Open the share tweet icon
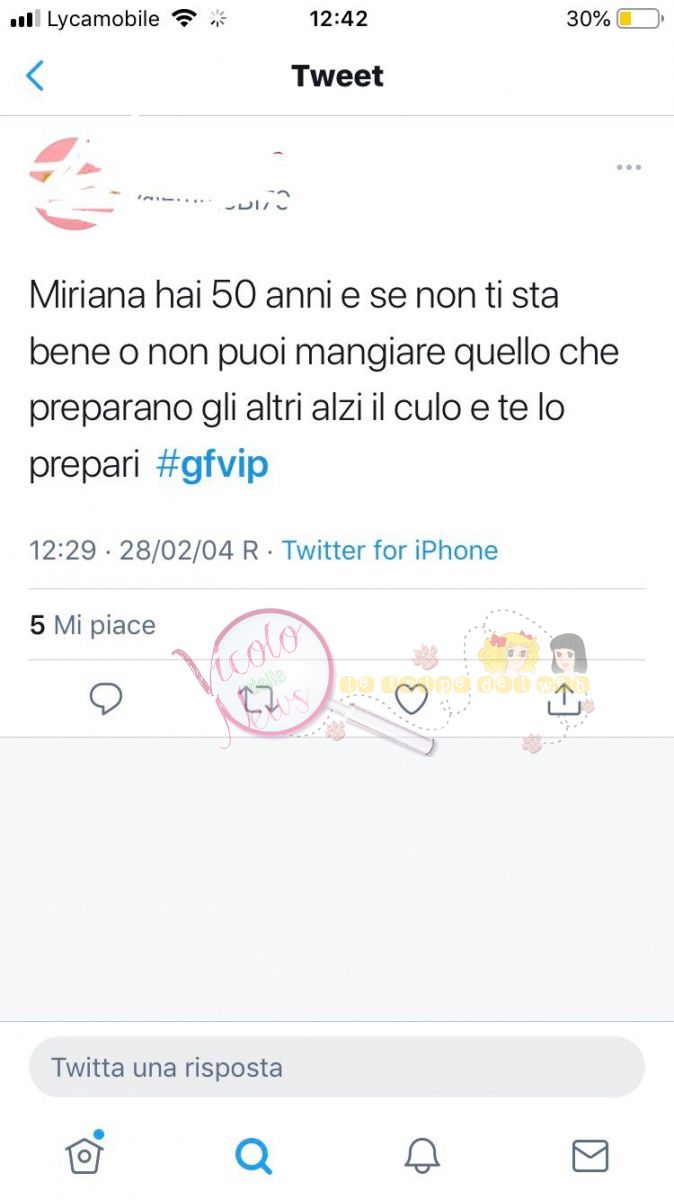The width and height of the screenshot is (674, 1200). tap(564, 699)
